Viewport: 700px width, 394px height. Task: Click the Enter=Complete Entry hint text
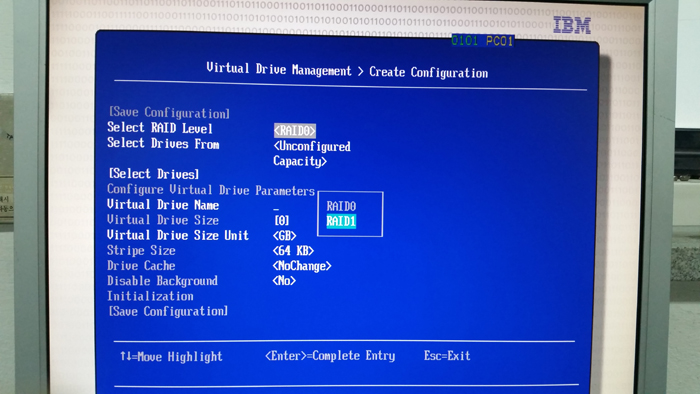click(x=330, y=356)
